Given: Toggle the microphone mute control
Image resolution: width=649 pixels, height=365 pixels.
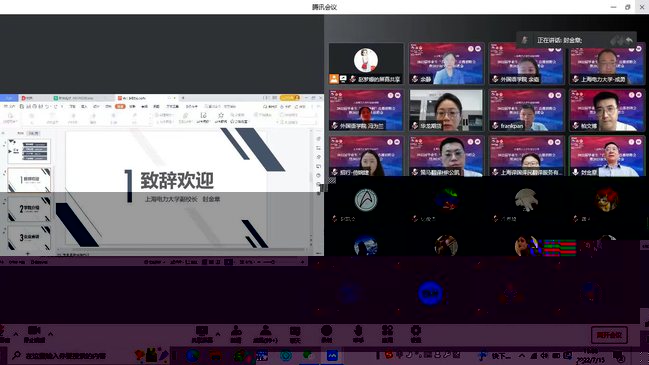Looking at the screenshot, I should 3,334.
